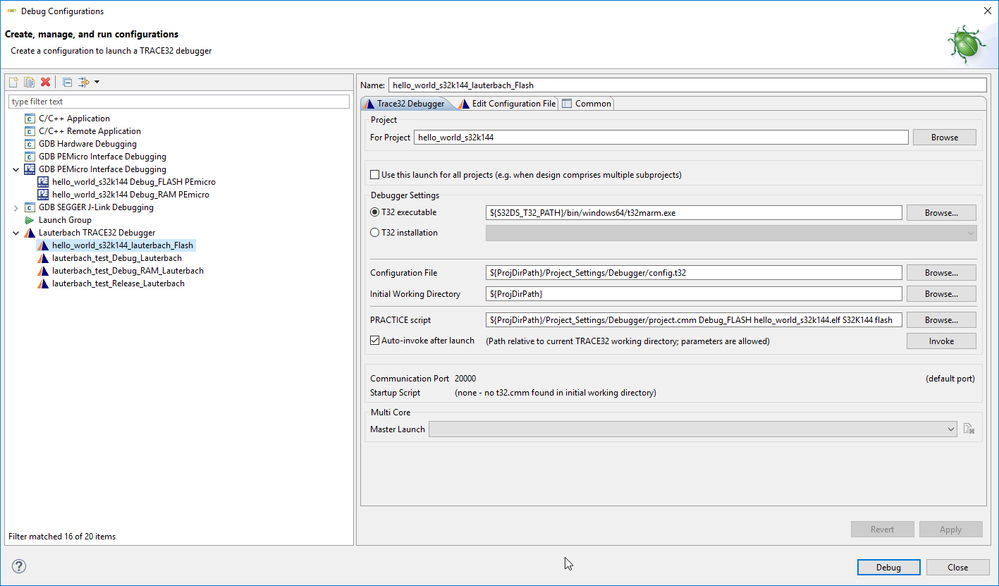
Task: Click the type filter text field
Action: [179, 102]
